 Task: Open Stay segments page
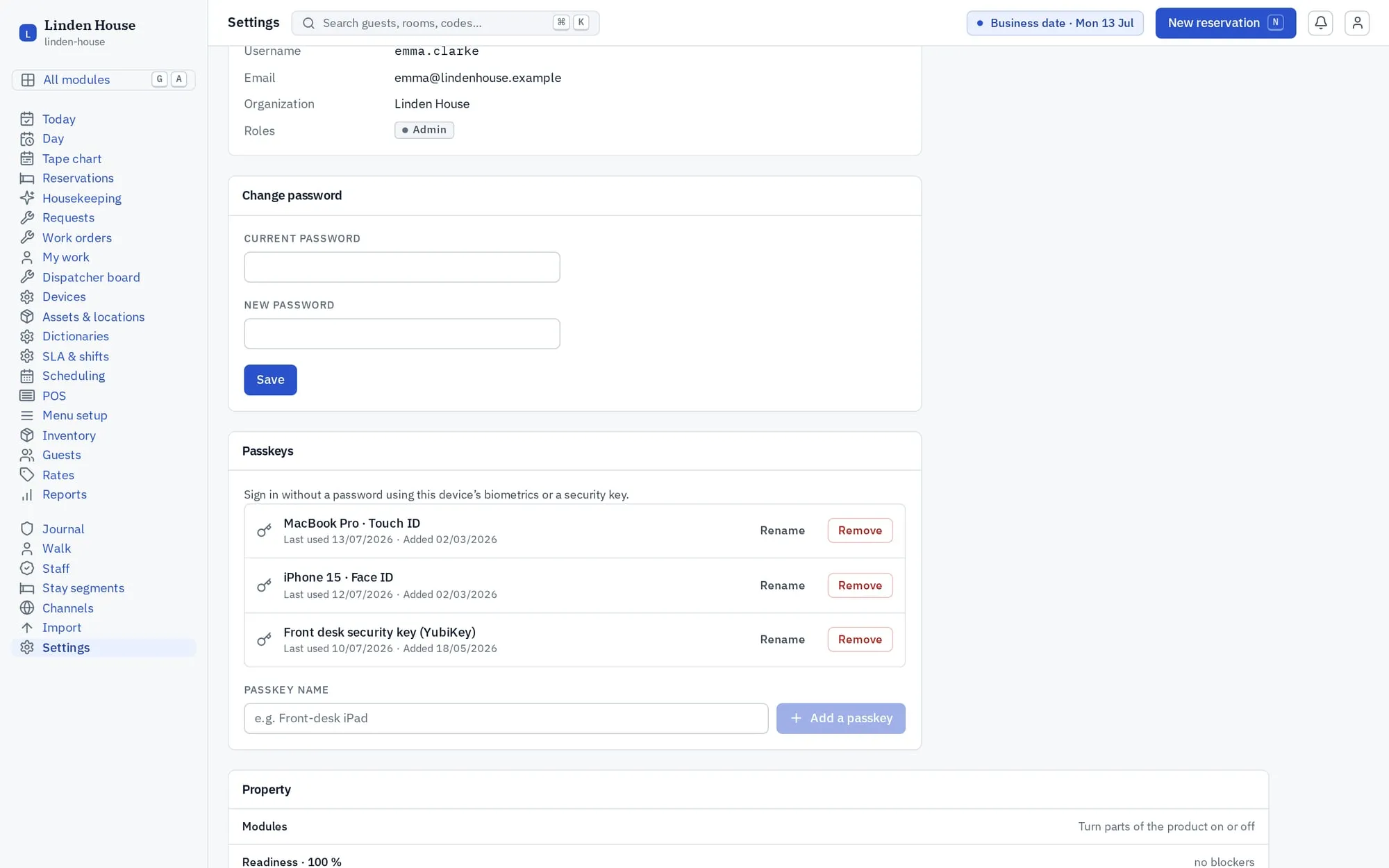[103, 588]
